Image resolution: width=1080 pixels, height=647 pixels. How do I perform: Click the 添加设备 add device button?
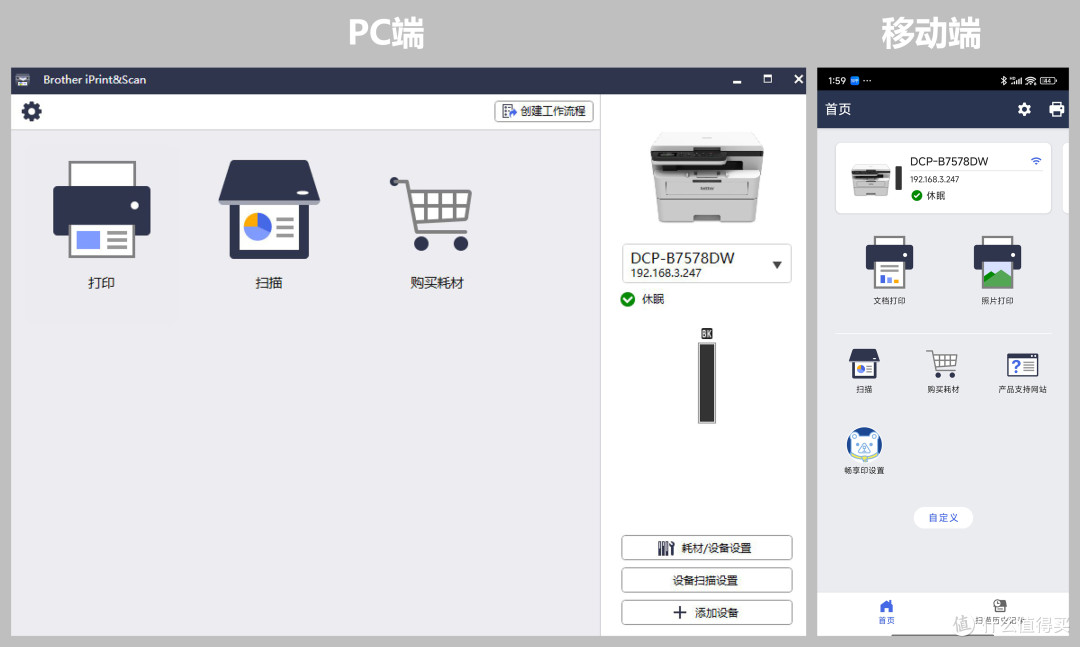click(x=707, y=613)
